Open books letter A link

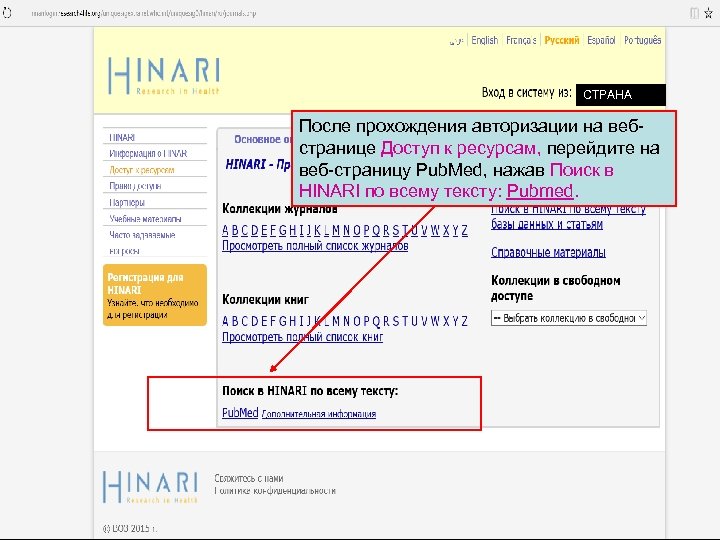tap(225, 321)
